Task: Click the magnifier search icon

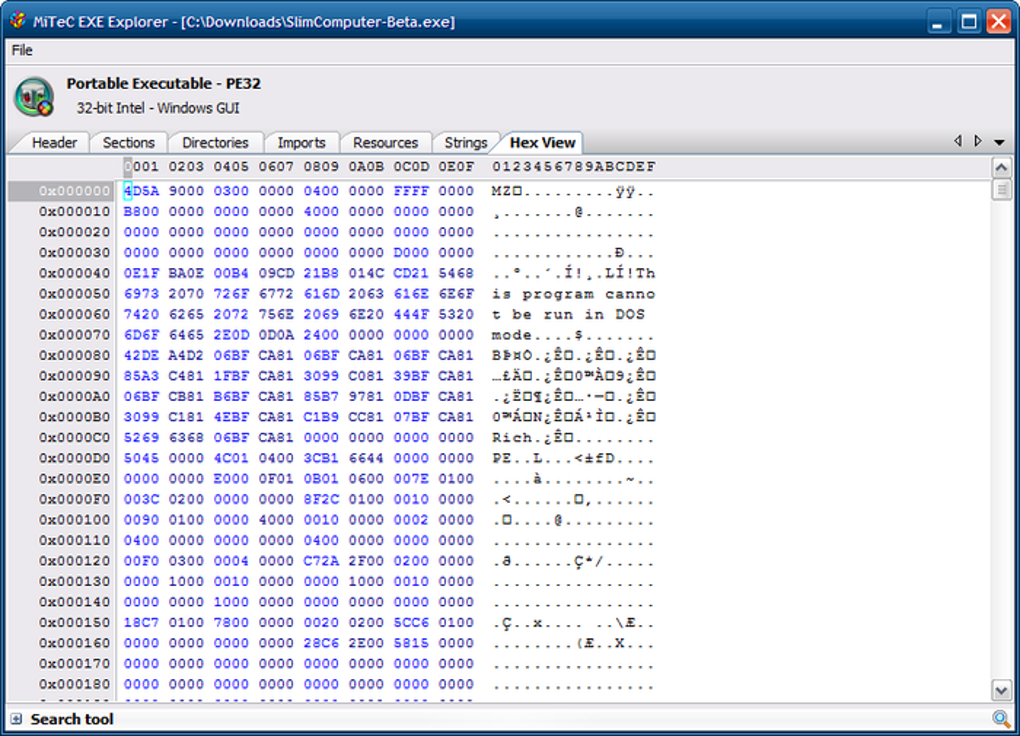Action: pyautogui.click(x=1001, y=719)
